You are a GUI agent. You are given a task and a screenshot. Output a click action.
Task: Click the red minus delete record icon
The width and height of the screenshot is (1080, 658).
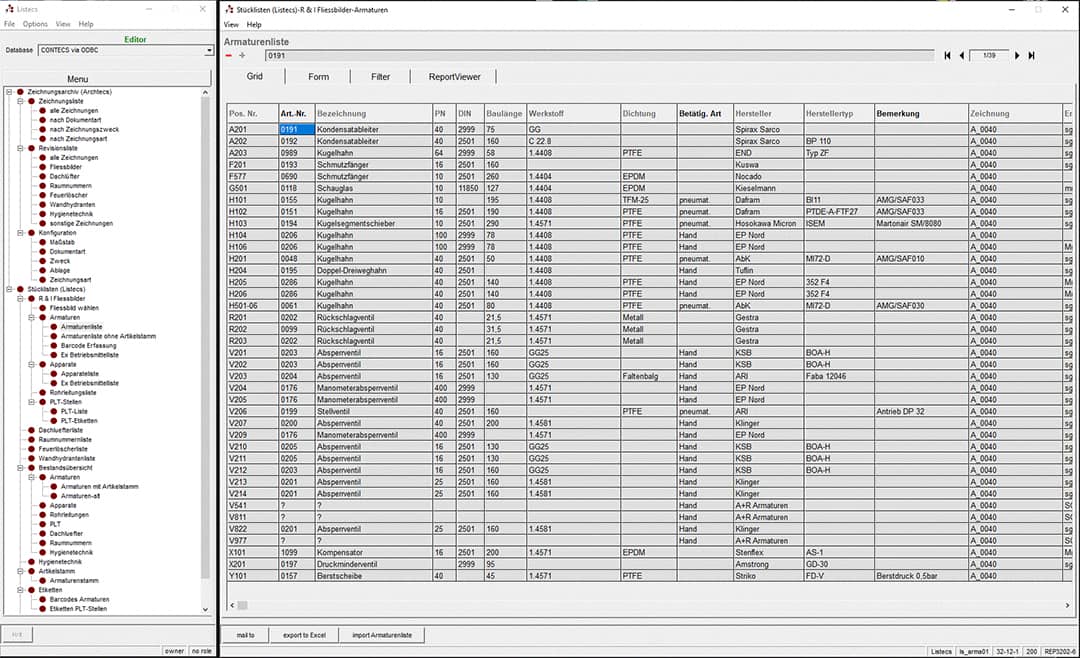(229, 55)
